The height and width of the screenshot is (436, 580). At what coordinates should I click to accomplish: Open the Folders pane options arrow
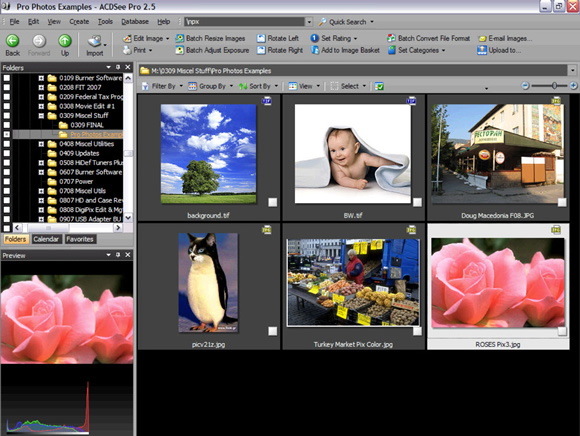pos(108,67)
